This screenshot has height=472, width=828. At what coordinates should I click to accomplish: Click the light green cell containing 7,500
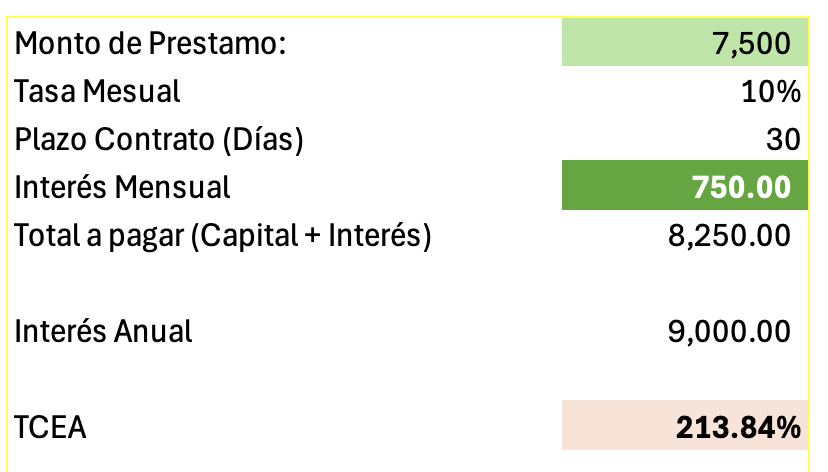coord(684,44)
